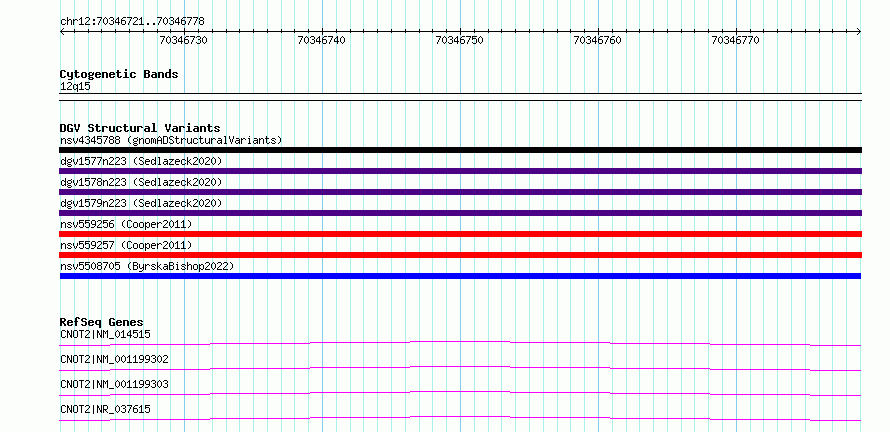Select the purple bar under dgv1577n223
Viewport: 890px width, 432px height.
coord(460,171)
